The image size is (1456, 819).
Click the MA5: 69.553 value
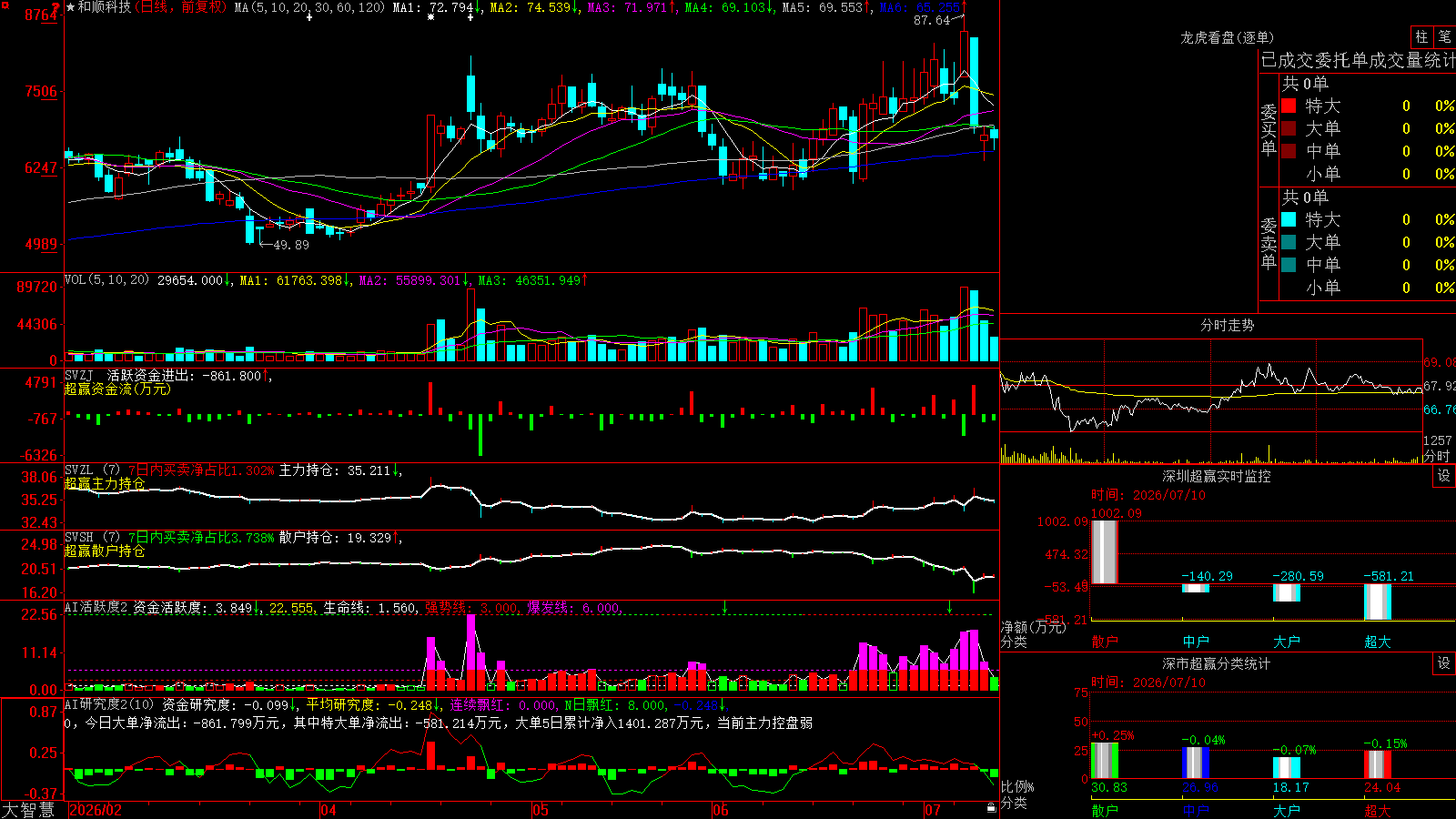(823, 7)
